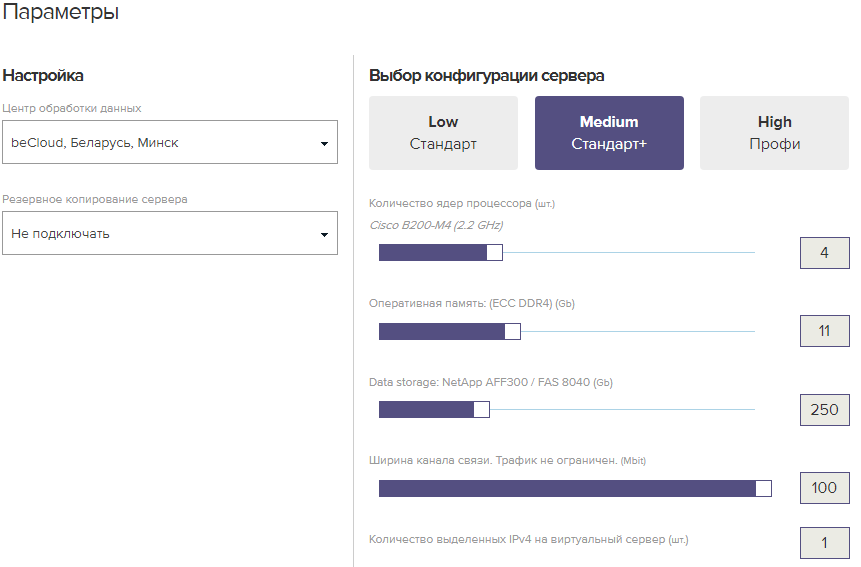Click the storage value field showing 250
861x567 pixels.
click(824, 409)
